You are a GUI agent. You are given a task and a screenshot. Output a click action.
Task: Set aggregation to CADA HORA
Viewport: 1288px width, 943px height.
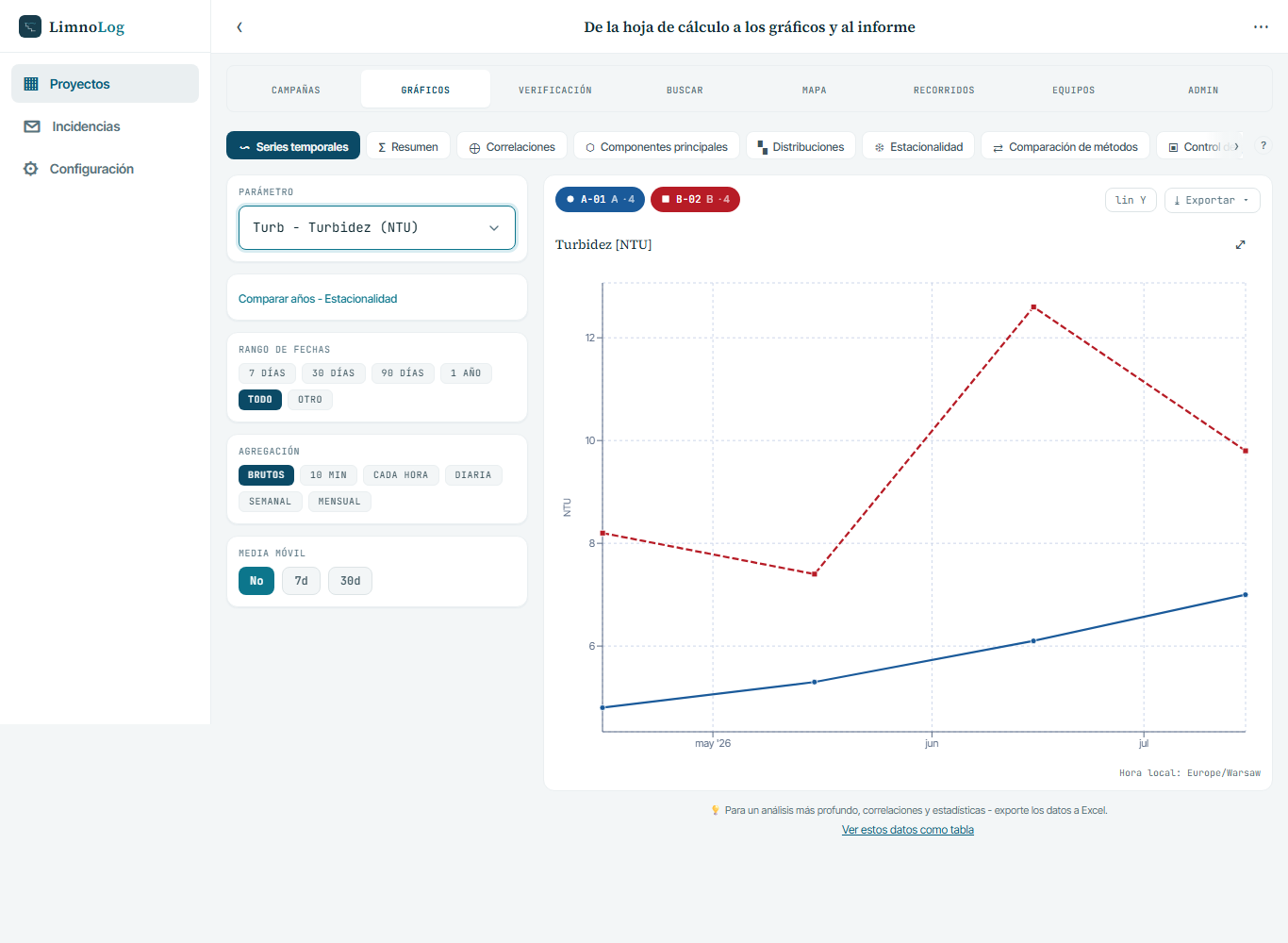coord(401,475)
